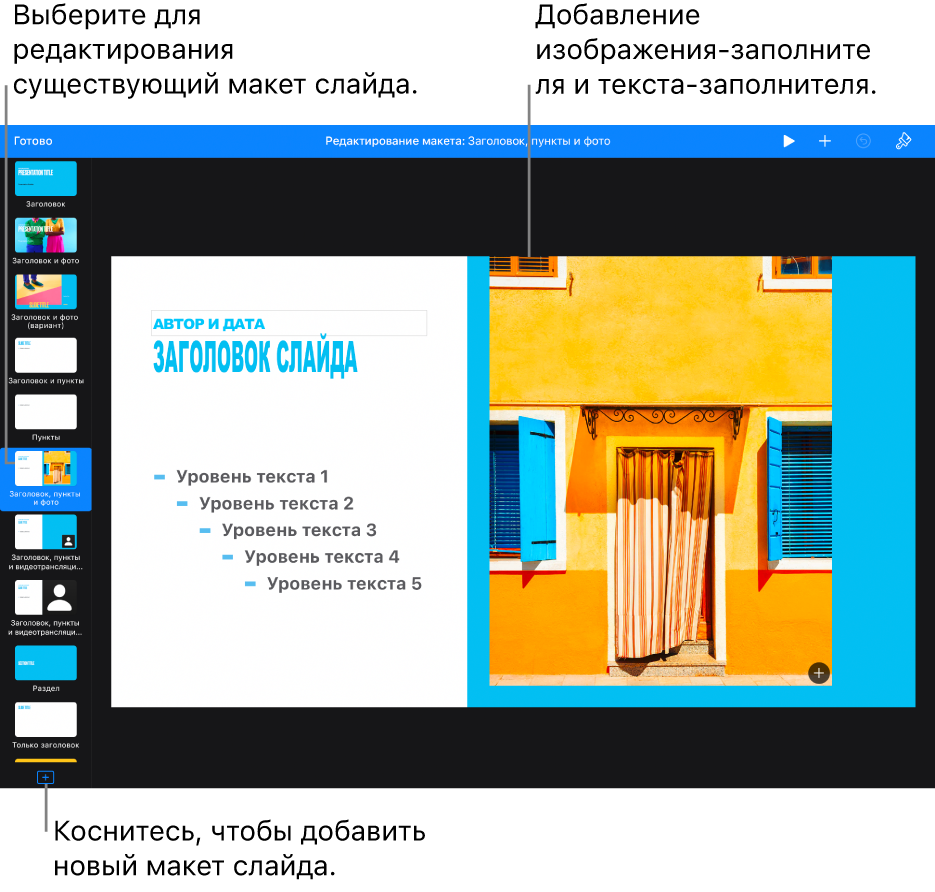Viewport: 935px width, 892px height.
Task: Tap Готово to finish editing
Action: point(33,141)
